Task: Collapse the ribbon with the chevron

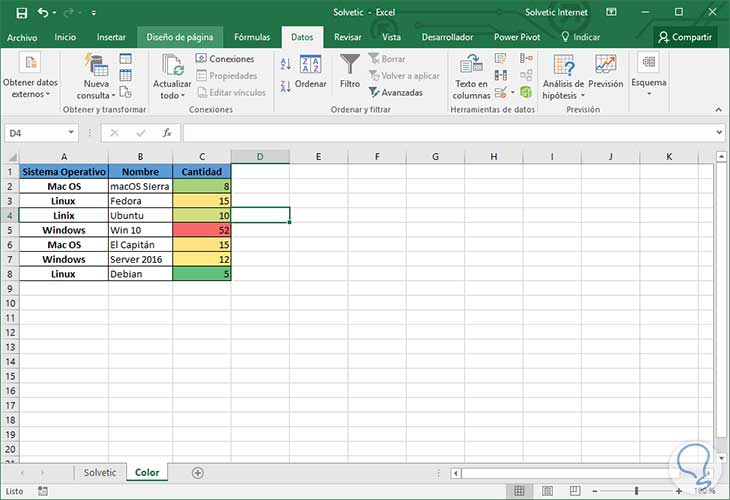Action: [x=718, y=110]
